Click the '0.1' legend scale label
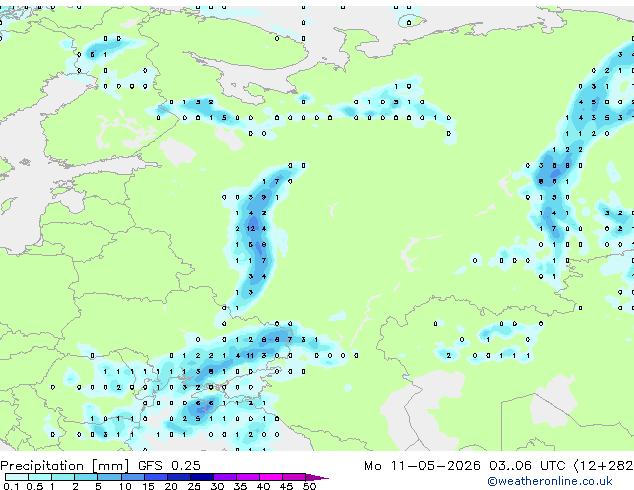The width and height of the screenshot is (634, 490). [11, 486]
